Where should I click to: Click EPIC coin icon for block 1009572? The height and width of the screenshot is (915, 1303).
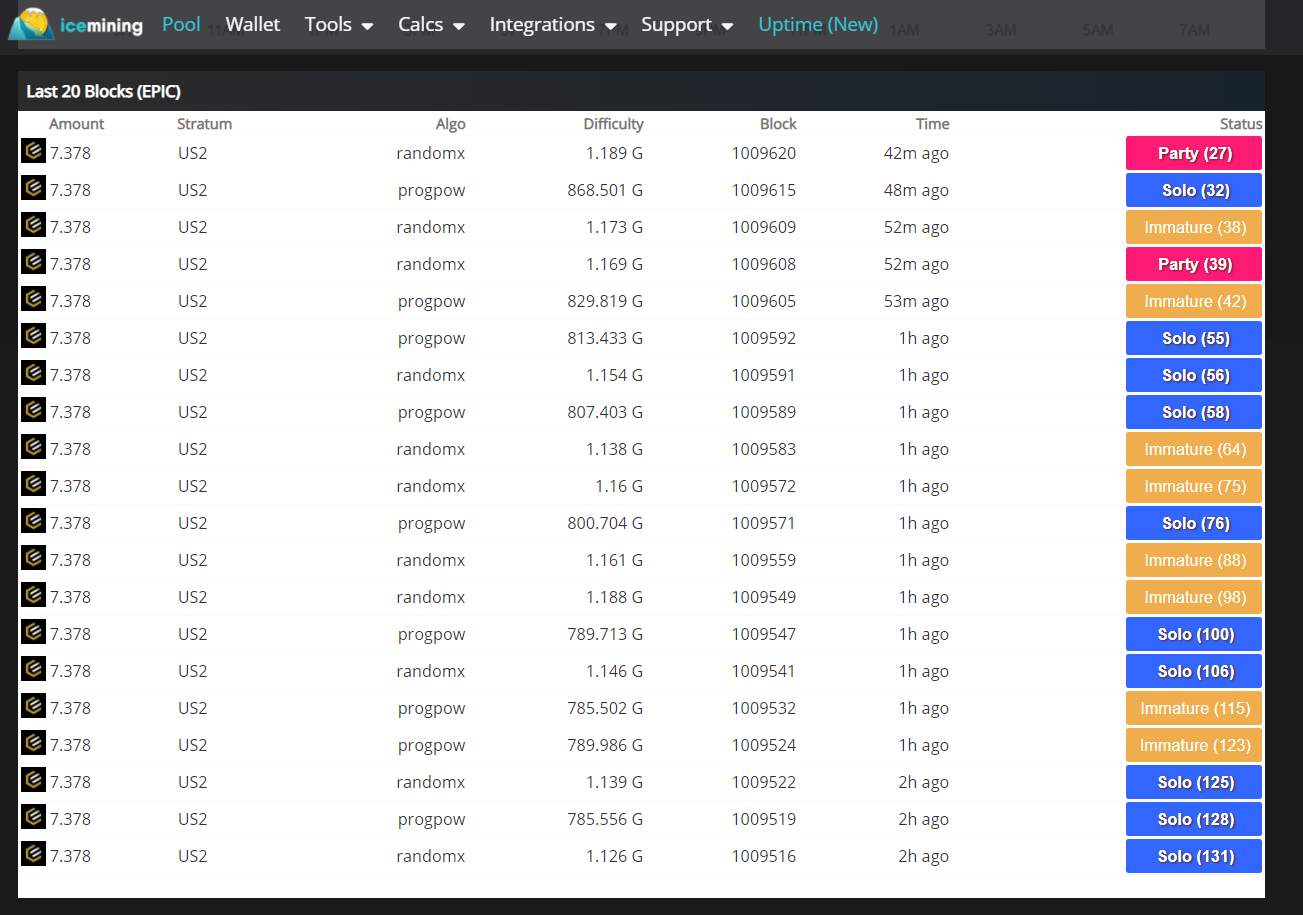coord(33,484)
